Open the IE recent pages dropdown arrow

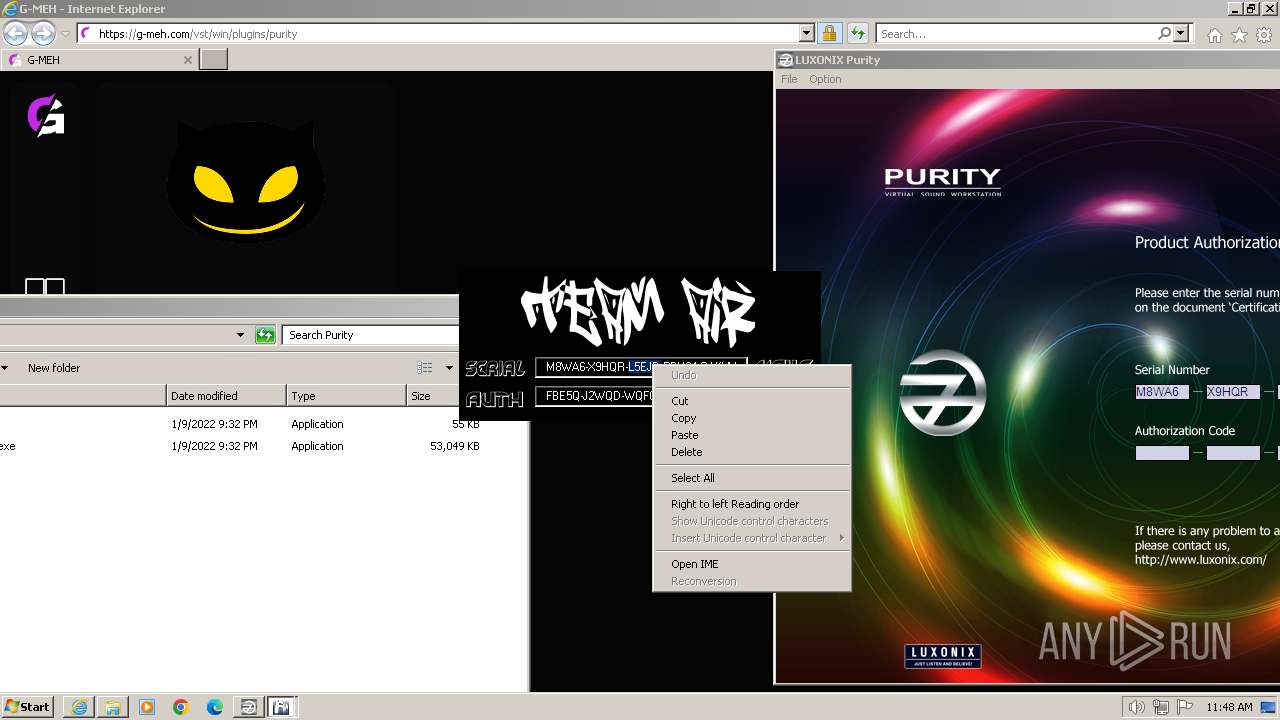point(65,34)
